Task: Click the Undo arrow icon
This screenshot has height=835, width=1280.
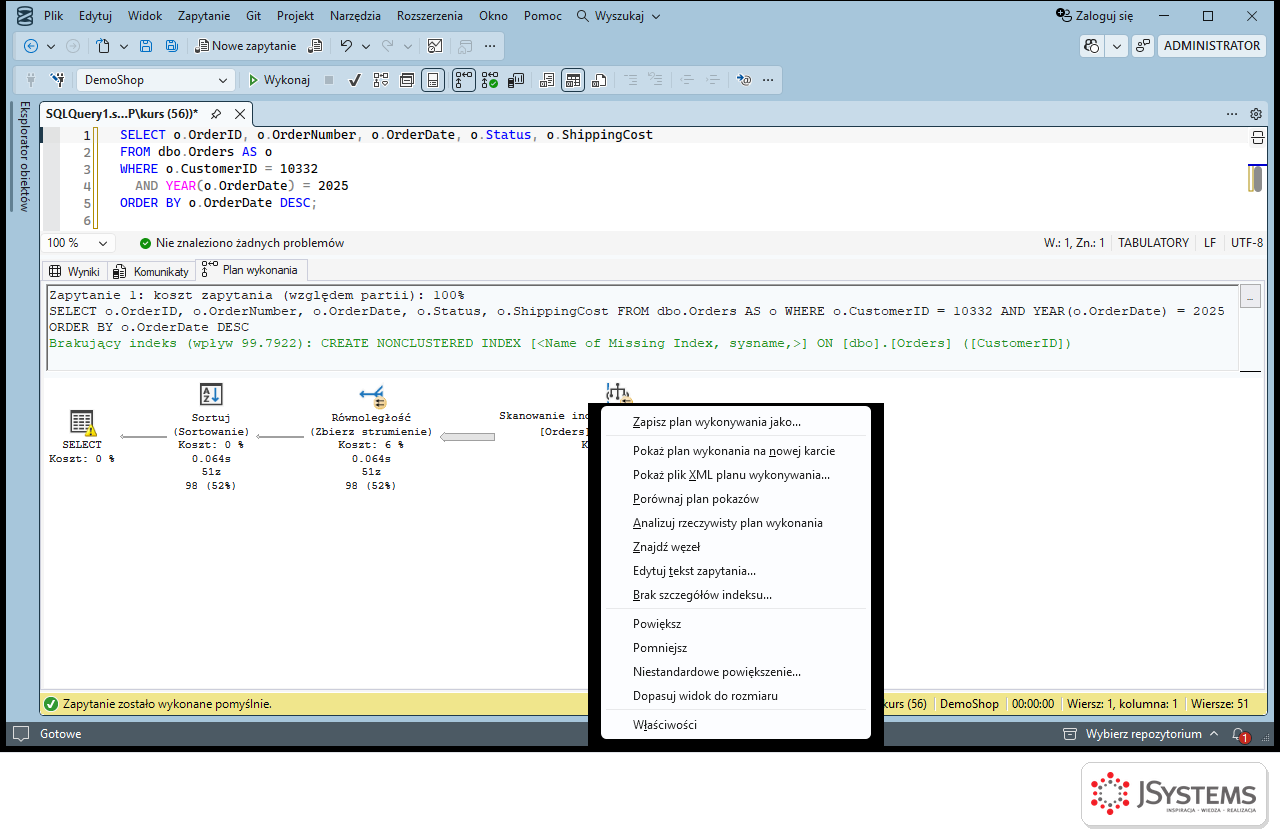Action: point(346,46)
